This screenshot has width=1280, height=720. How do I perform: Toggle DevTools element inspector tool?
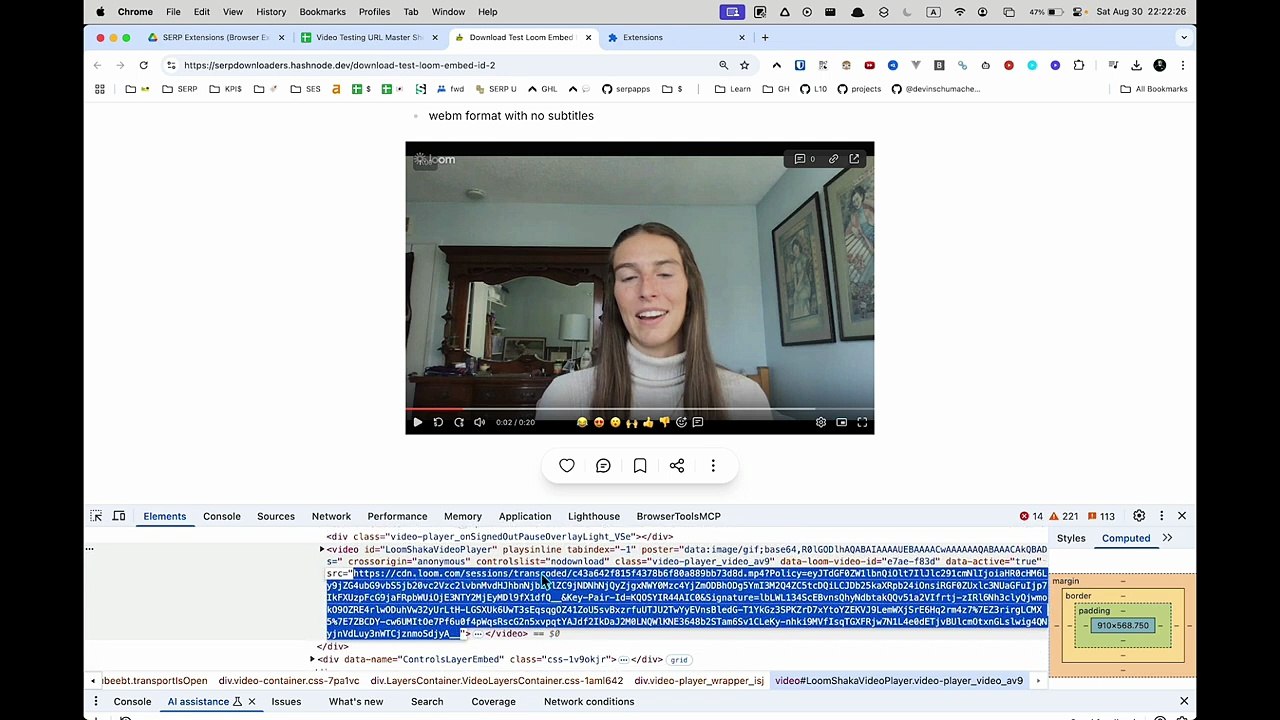pyautogui.click(x=96, y=516)
